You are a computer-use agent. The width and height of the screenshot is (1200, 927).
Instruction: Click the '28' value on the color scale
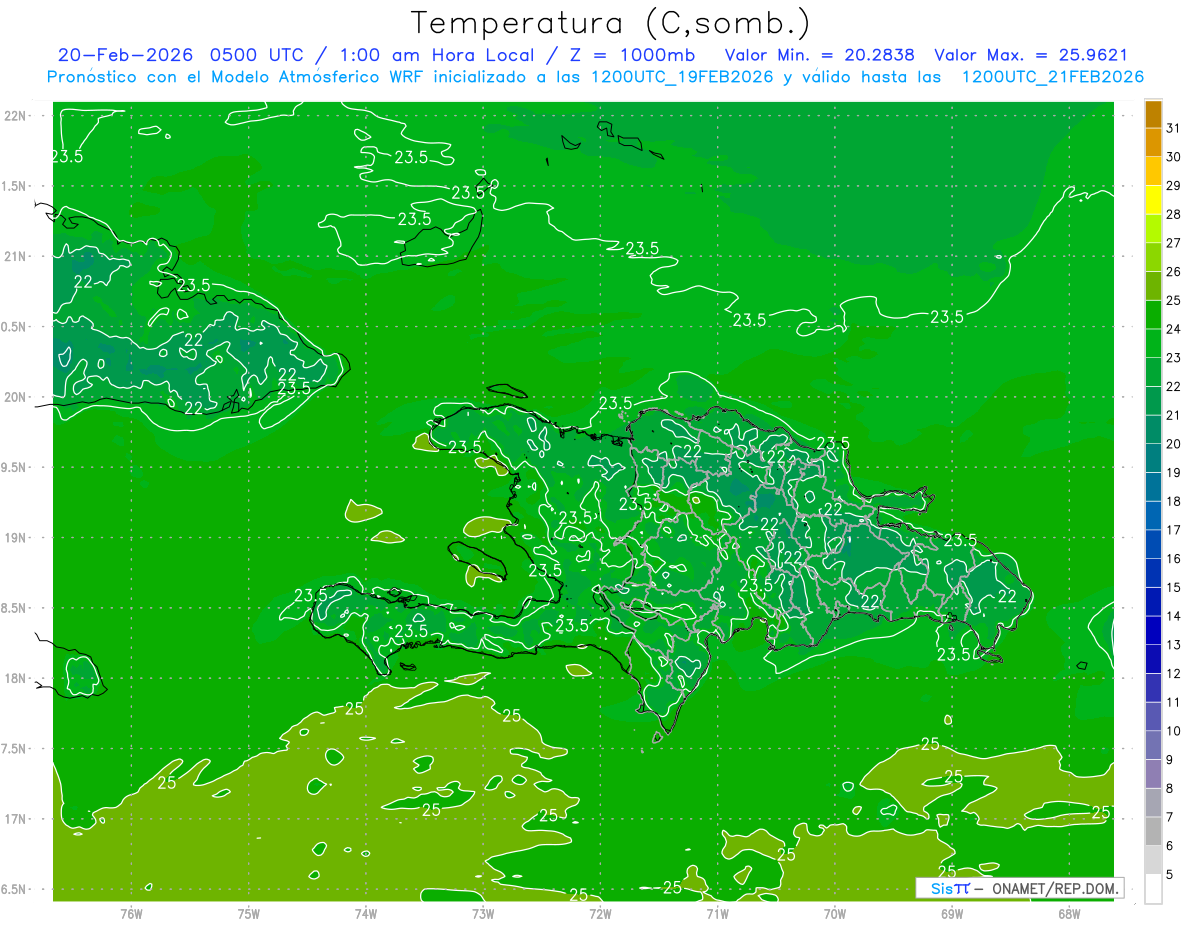pos(1174,215)
